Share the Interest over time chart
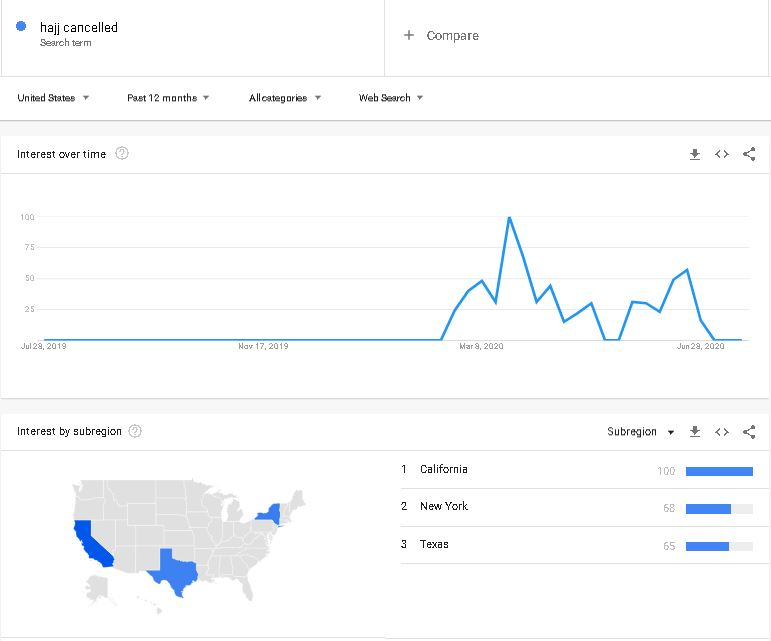771x641 pixels. click(749, 154)
